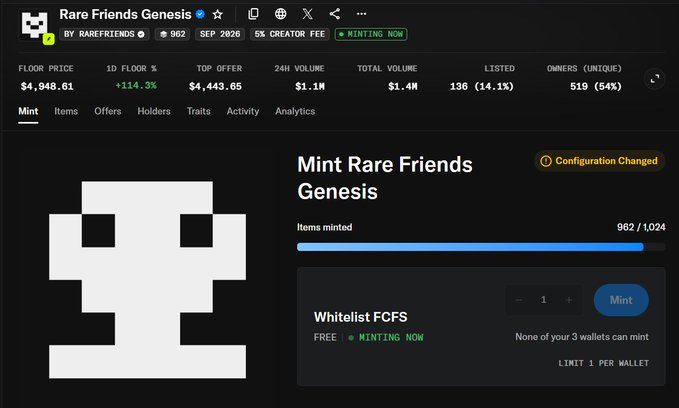Viewport: 679px width, 408px height.
Task: Switch to the Mint tab
Action: tap(28, 111)
